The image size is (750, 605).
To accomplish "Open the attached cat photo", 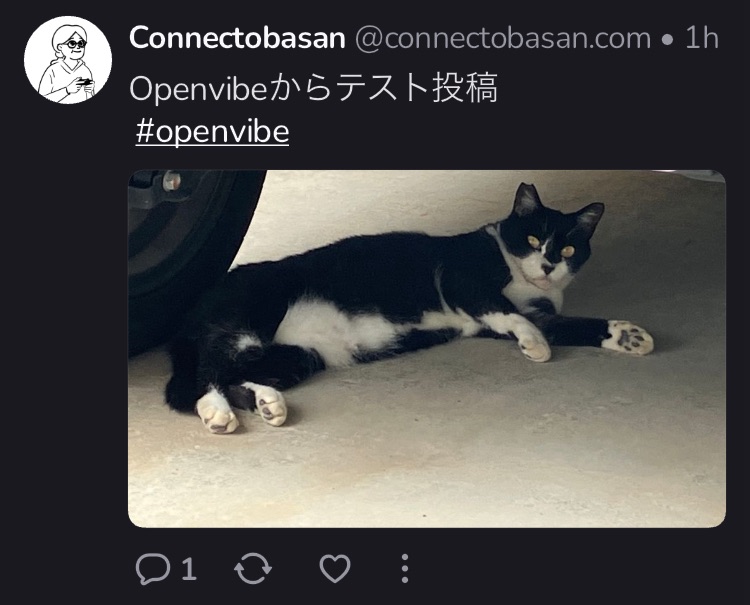I will pos(427,349).
